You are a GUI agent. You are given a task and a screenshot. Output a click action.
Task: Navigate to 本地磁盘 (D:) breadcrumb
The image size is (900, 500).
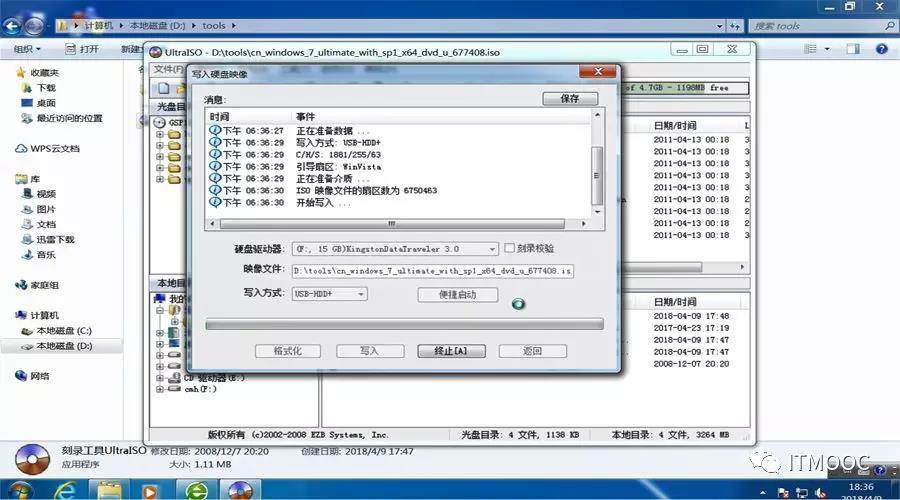click(157, 26)
